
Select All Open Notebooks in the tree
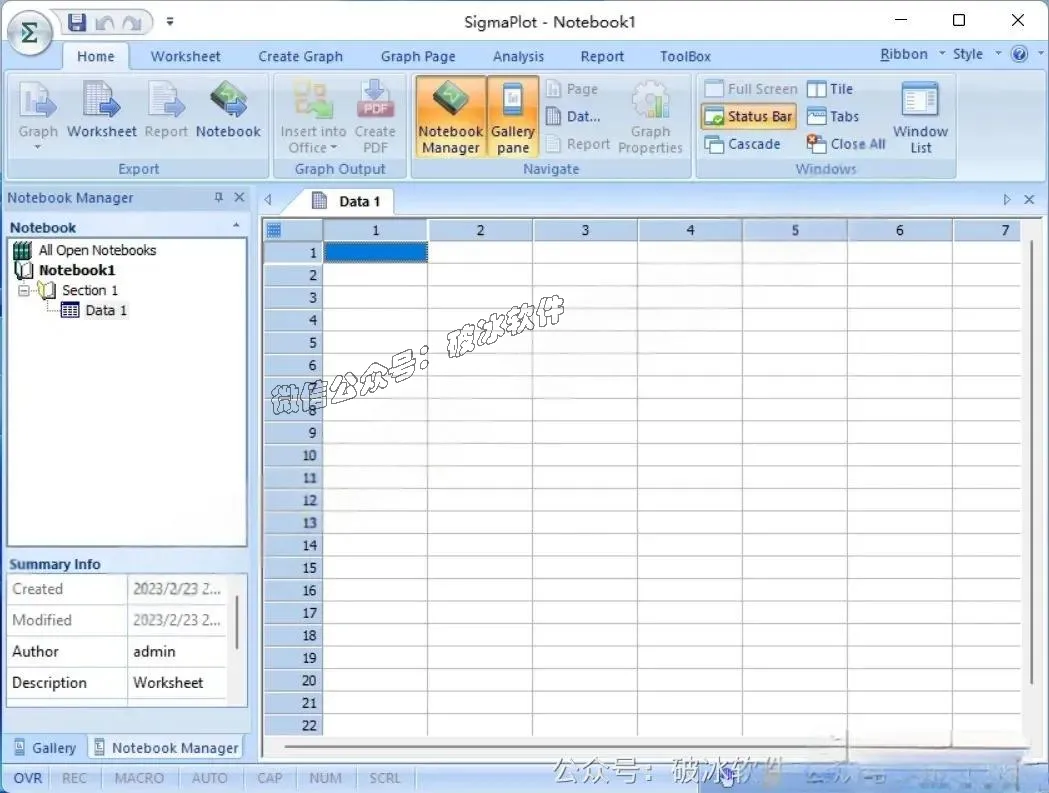[84, 250]
